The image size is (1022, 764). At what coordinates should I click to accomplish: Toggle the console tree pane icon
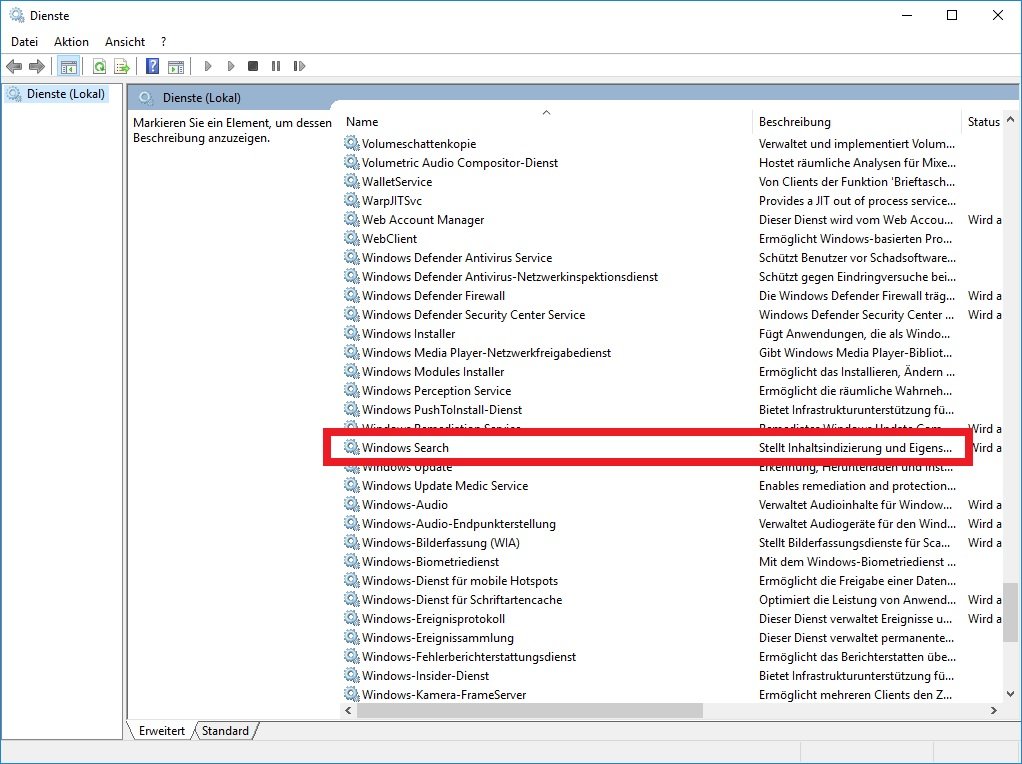69,66
